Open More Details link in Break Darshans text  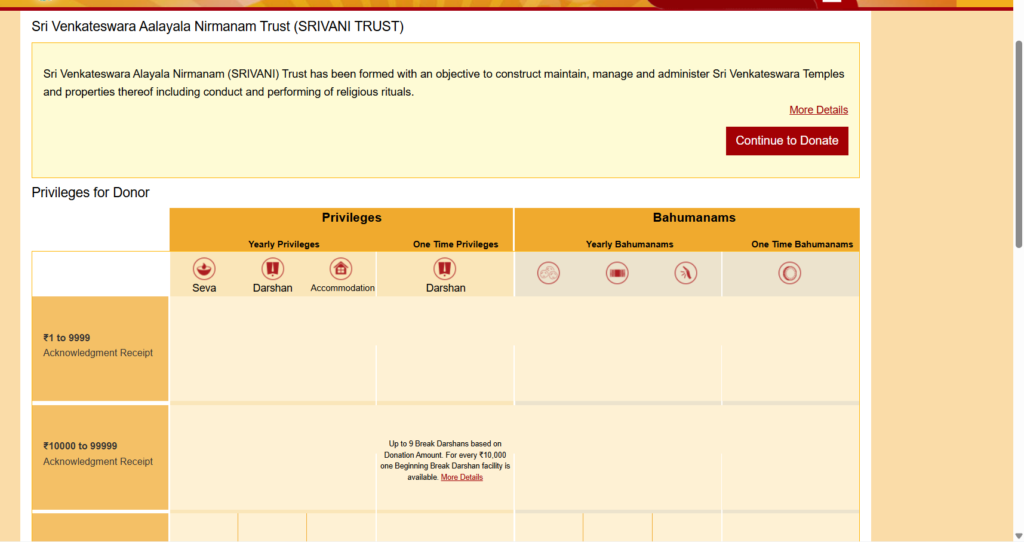[x=462, y=478]
